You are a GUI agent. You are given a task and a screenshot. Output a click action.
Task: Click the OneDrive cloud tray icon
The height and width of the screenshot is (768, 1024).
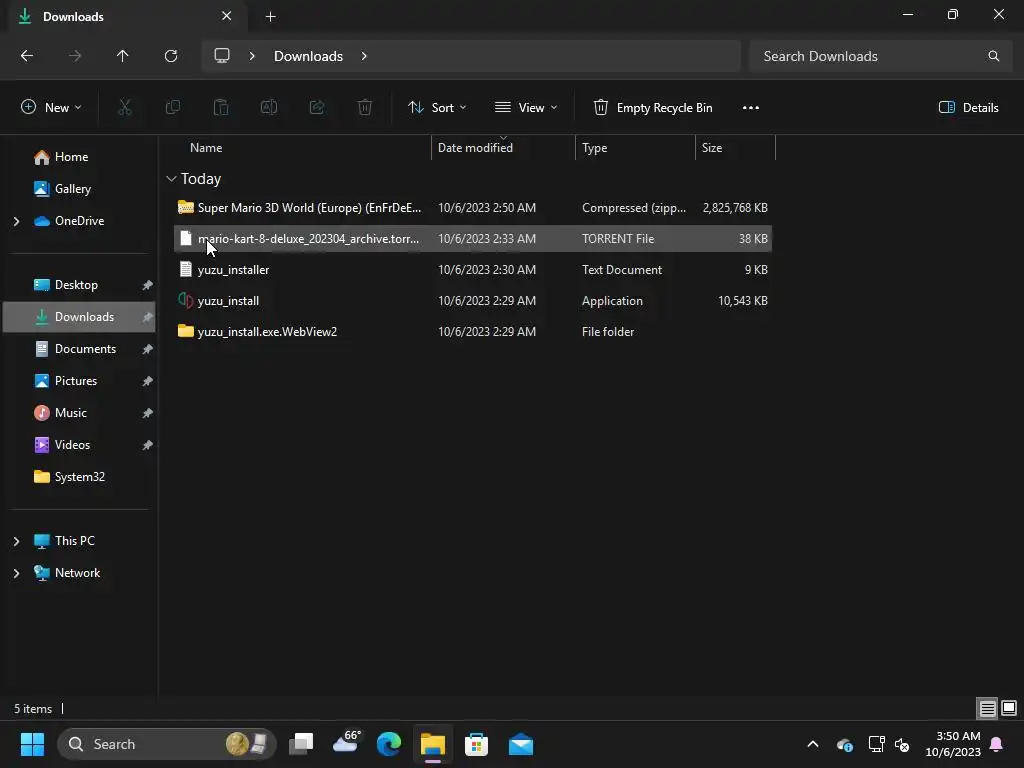tap(844, 744)
